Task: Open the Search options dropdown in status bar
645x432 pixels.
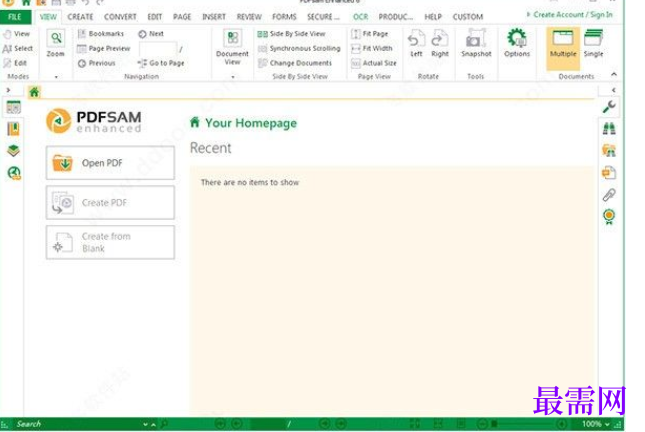Action: coord(145,425)
